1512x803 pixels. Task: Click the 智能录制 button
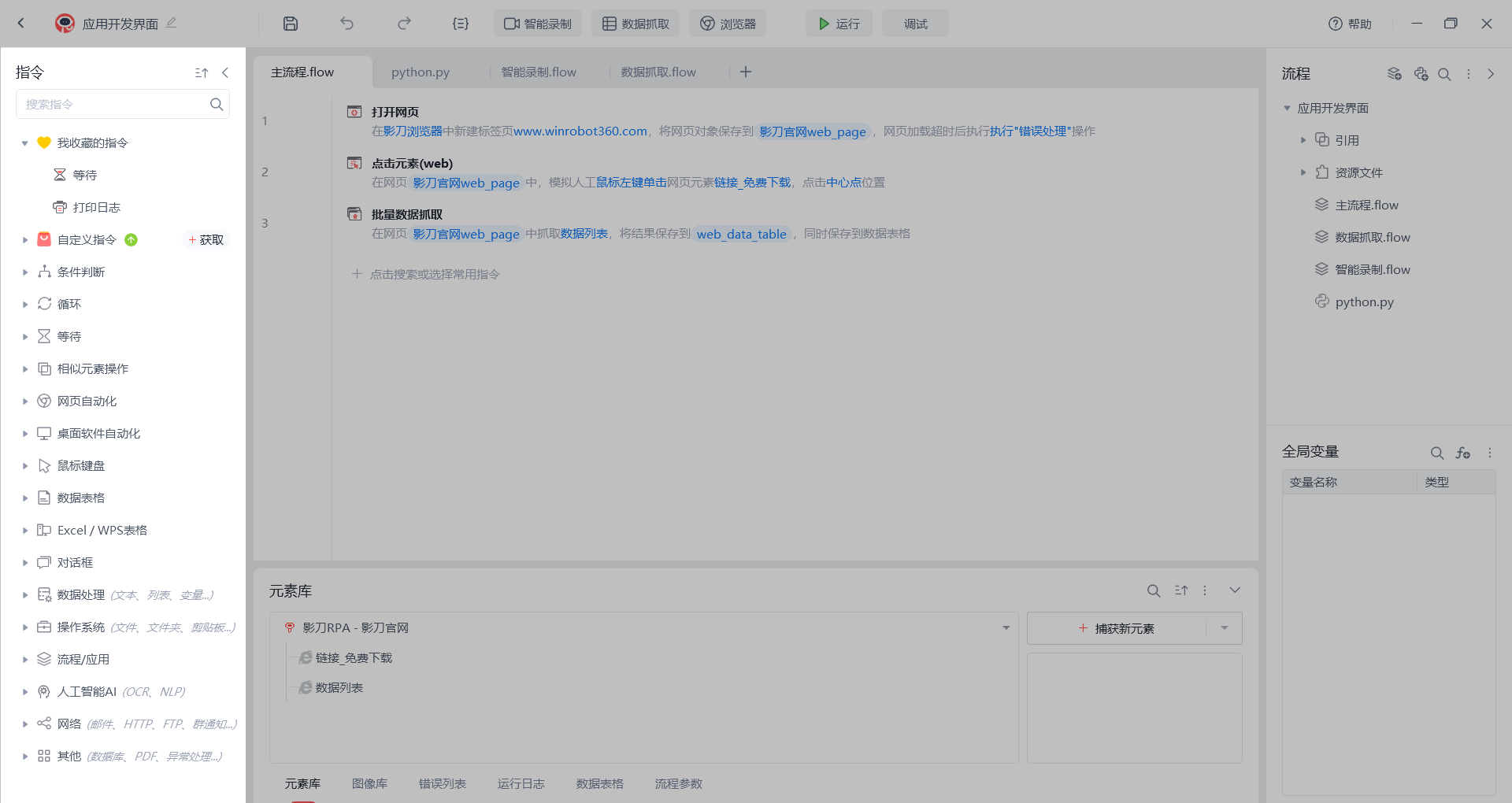[x=538, y=24]
